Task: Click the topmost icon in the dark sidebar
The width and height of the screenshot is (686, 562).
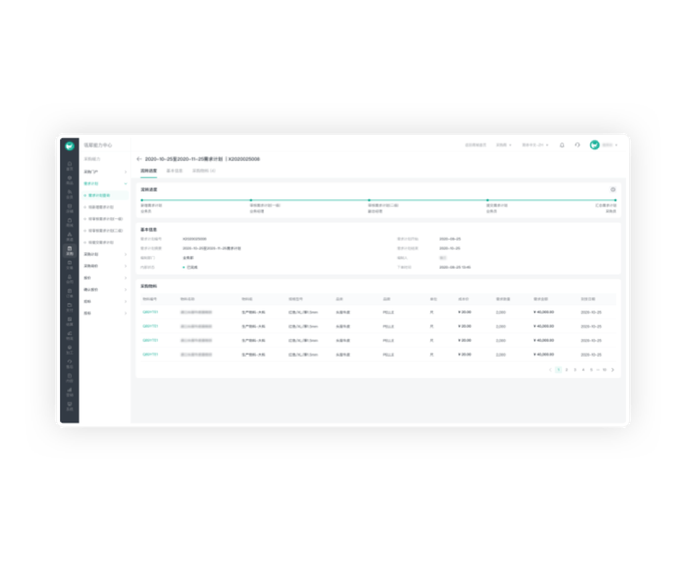Action: 69,165
